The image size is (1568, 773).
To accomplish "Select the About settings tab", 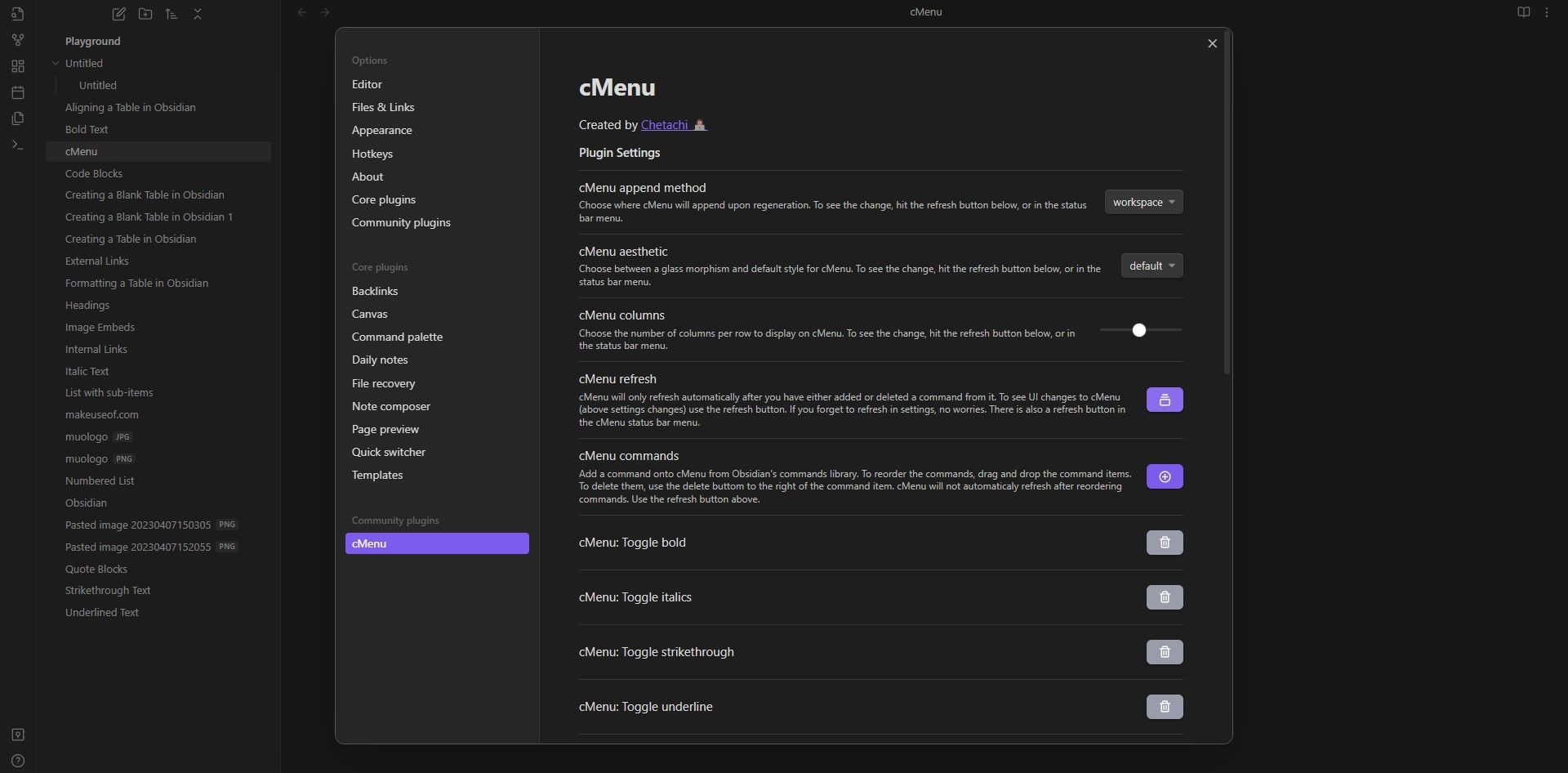I will (x=437, y=176).
